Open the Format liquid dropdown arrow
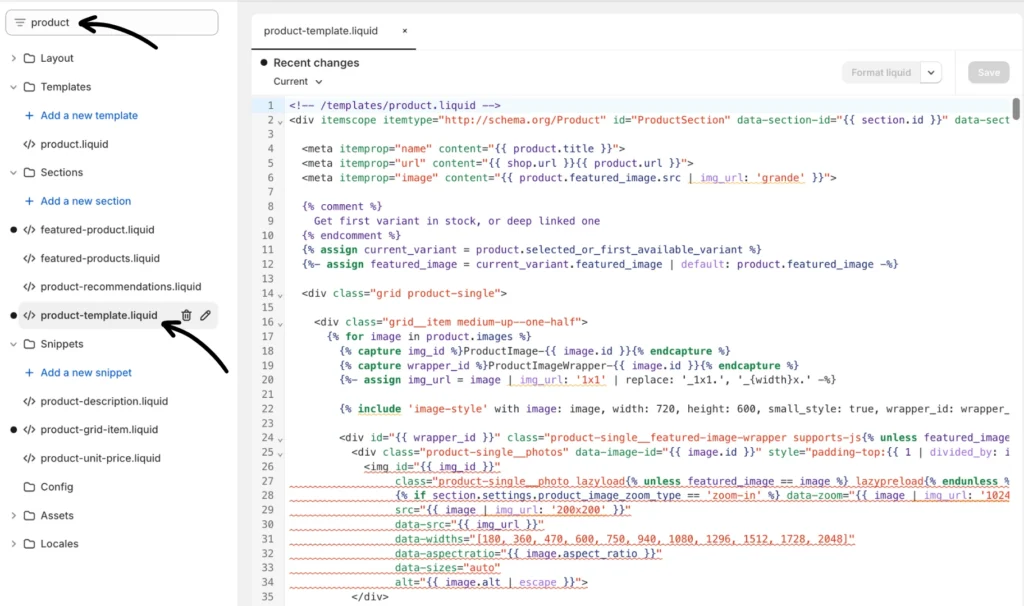Image resolution: width=1024 pixels, height=606 pixels. pyautogui.click(x=931, y=72)
